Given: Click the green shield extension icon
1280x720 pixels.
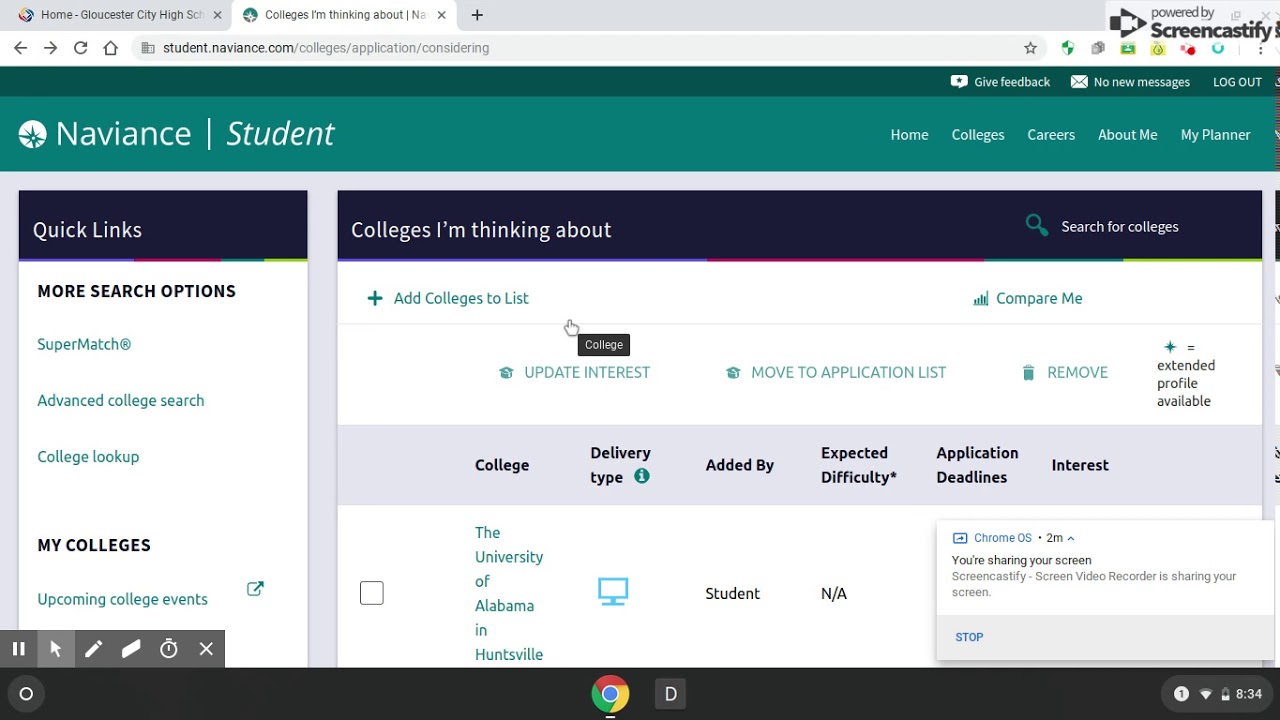Looking at the screenshot, I should tap(1068, 48).
